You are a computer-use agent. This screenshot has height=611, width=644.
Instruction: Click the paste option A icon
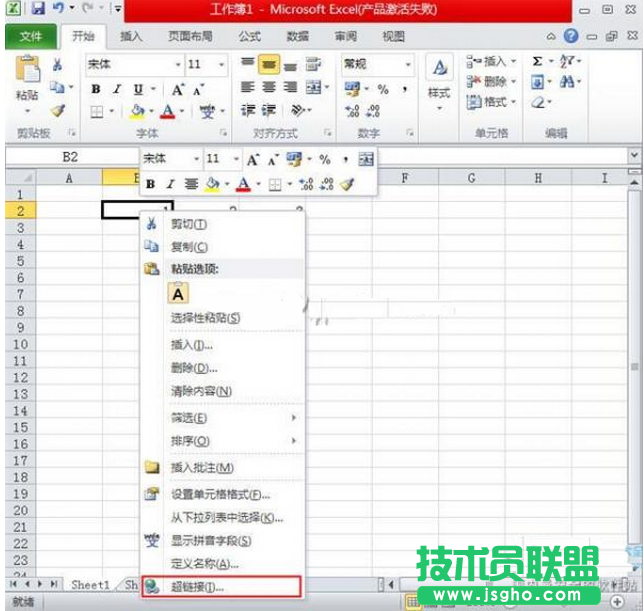[178, 293]
